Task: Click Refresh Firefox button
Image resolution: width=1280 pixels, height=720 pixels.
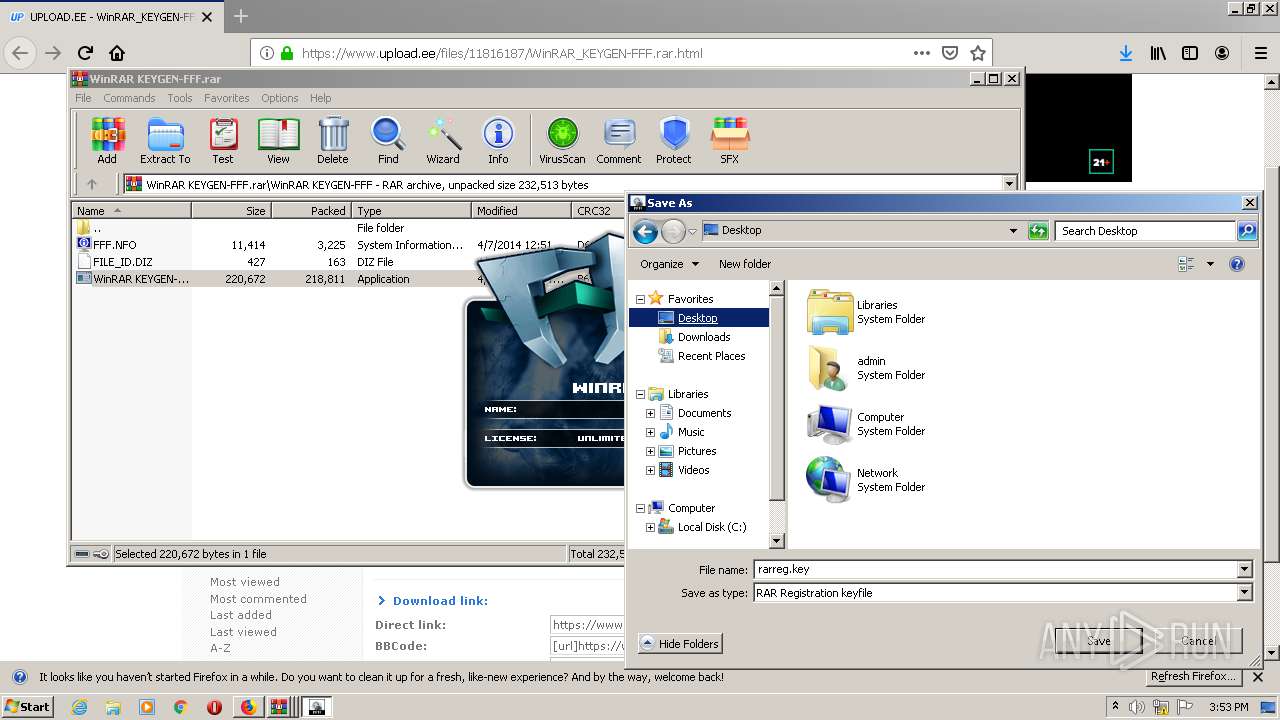Action: pos(1194,677)
